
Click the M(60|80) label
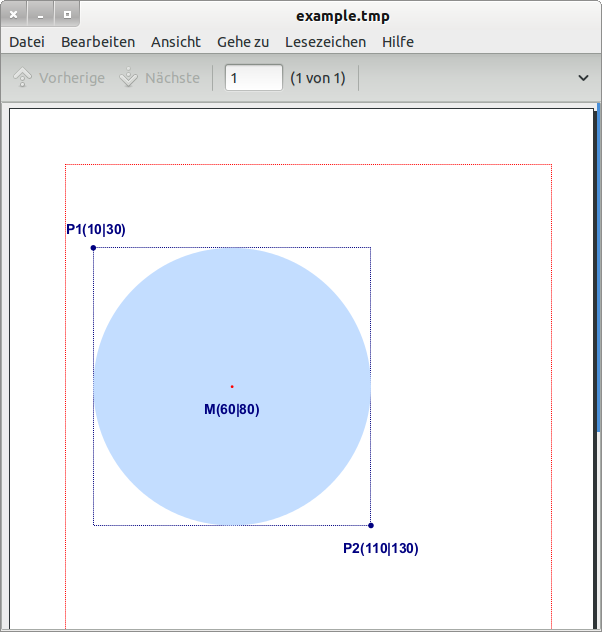(x=232, y=409)
